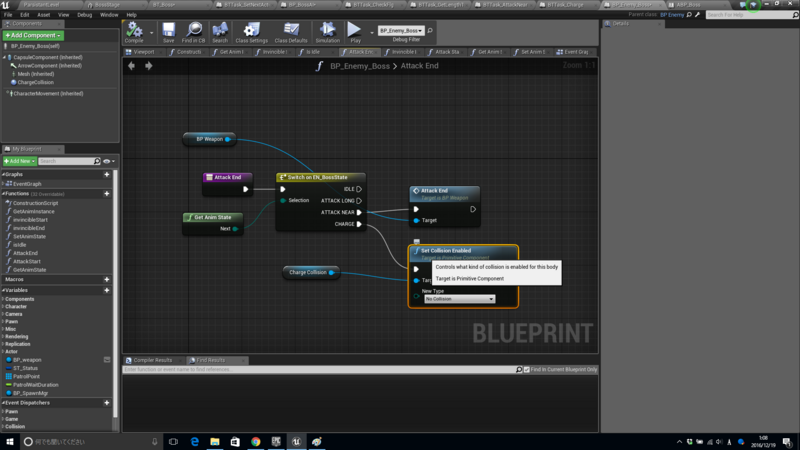The width and height of the screenshot is (800, 450).
Task: Click the Add Component button
Action: [33, 35]
